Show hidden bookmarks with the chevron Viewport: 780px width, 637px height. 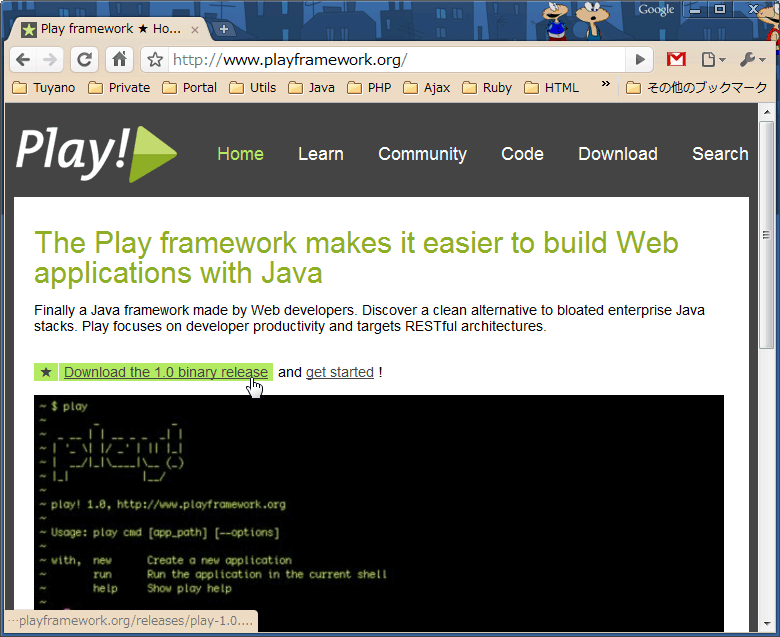click(605, 84)
